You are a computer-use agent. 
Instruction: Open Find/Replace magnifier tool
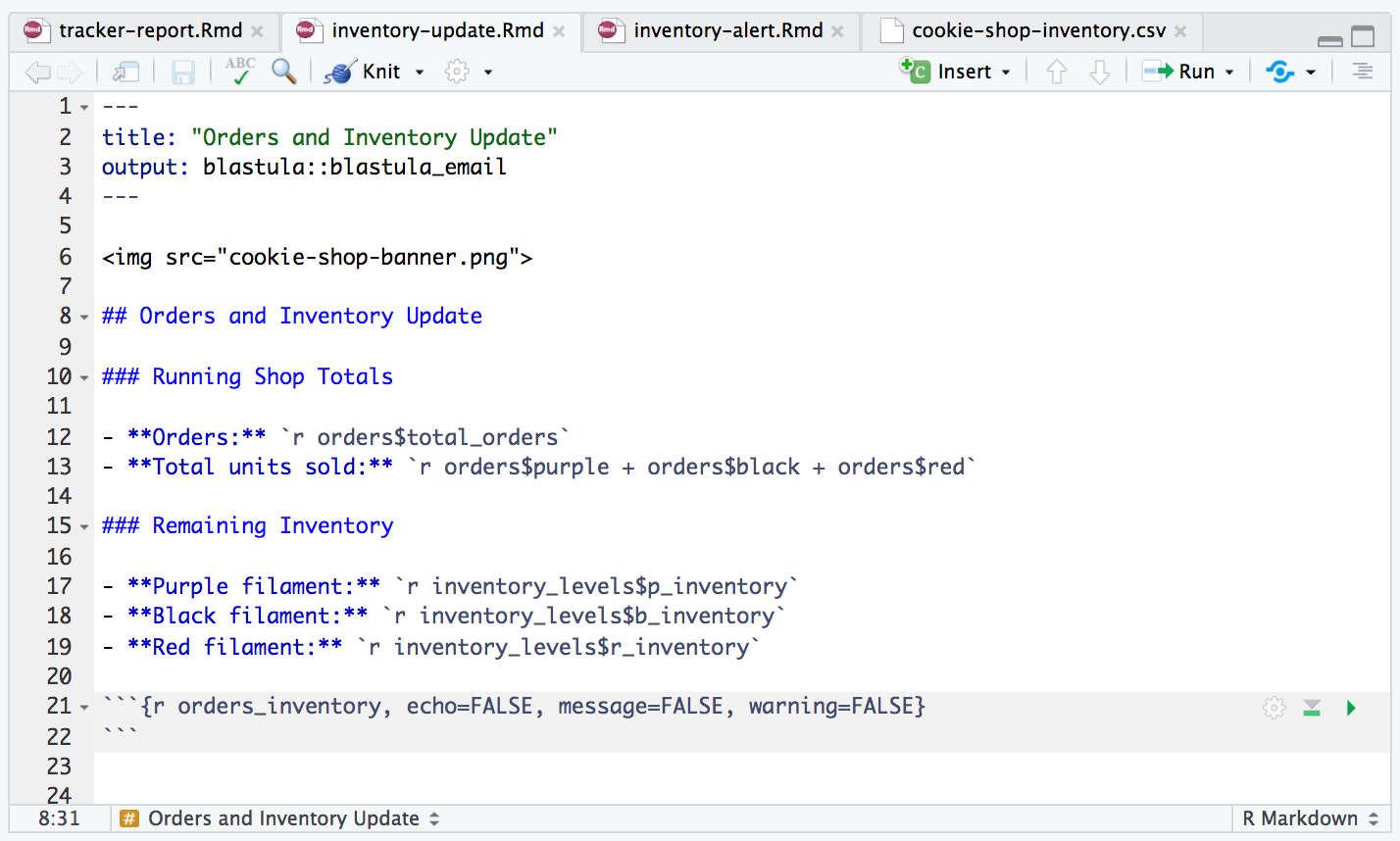click(284, 71)
